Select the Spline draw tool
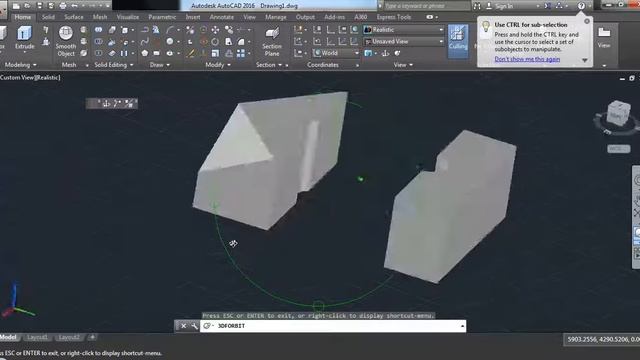The height and width of the screenshot is (360, 640). 144,41
